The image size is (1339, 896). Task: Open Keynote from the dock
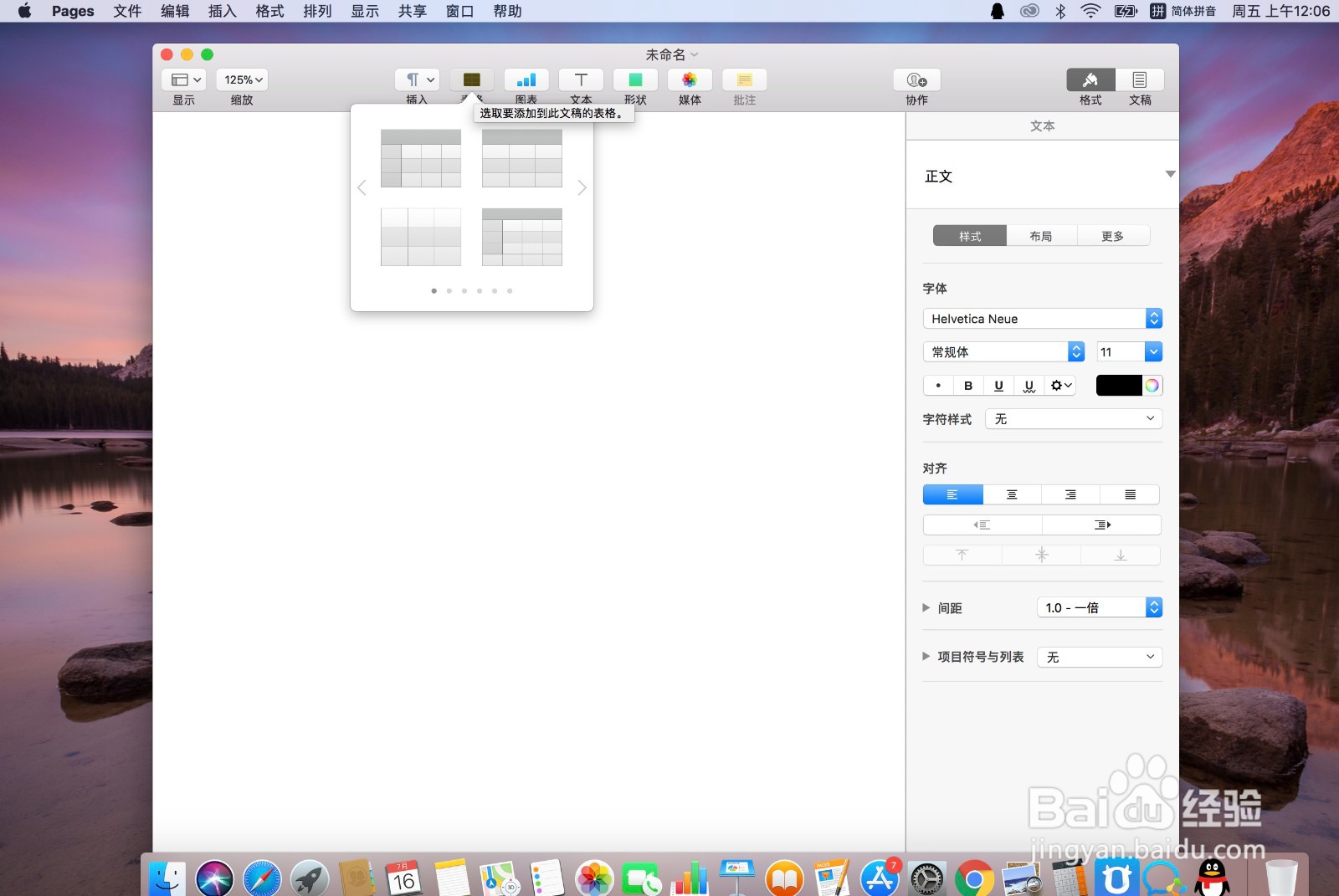737,878
